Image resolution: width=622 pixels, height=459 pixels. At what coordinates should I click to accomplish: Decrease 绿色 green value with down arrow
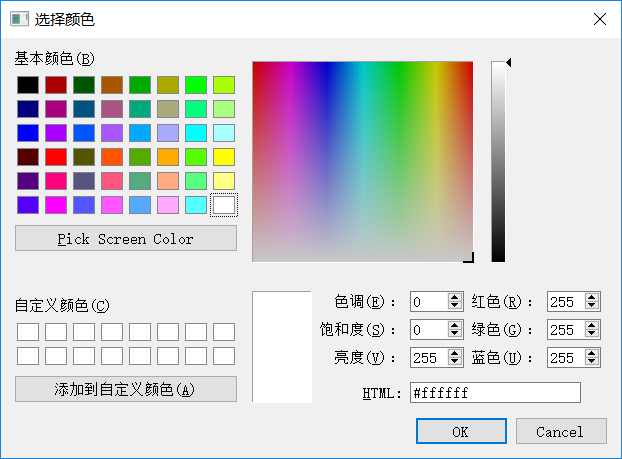[591, 334]
